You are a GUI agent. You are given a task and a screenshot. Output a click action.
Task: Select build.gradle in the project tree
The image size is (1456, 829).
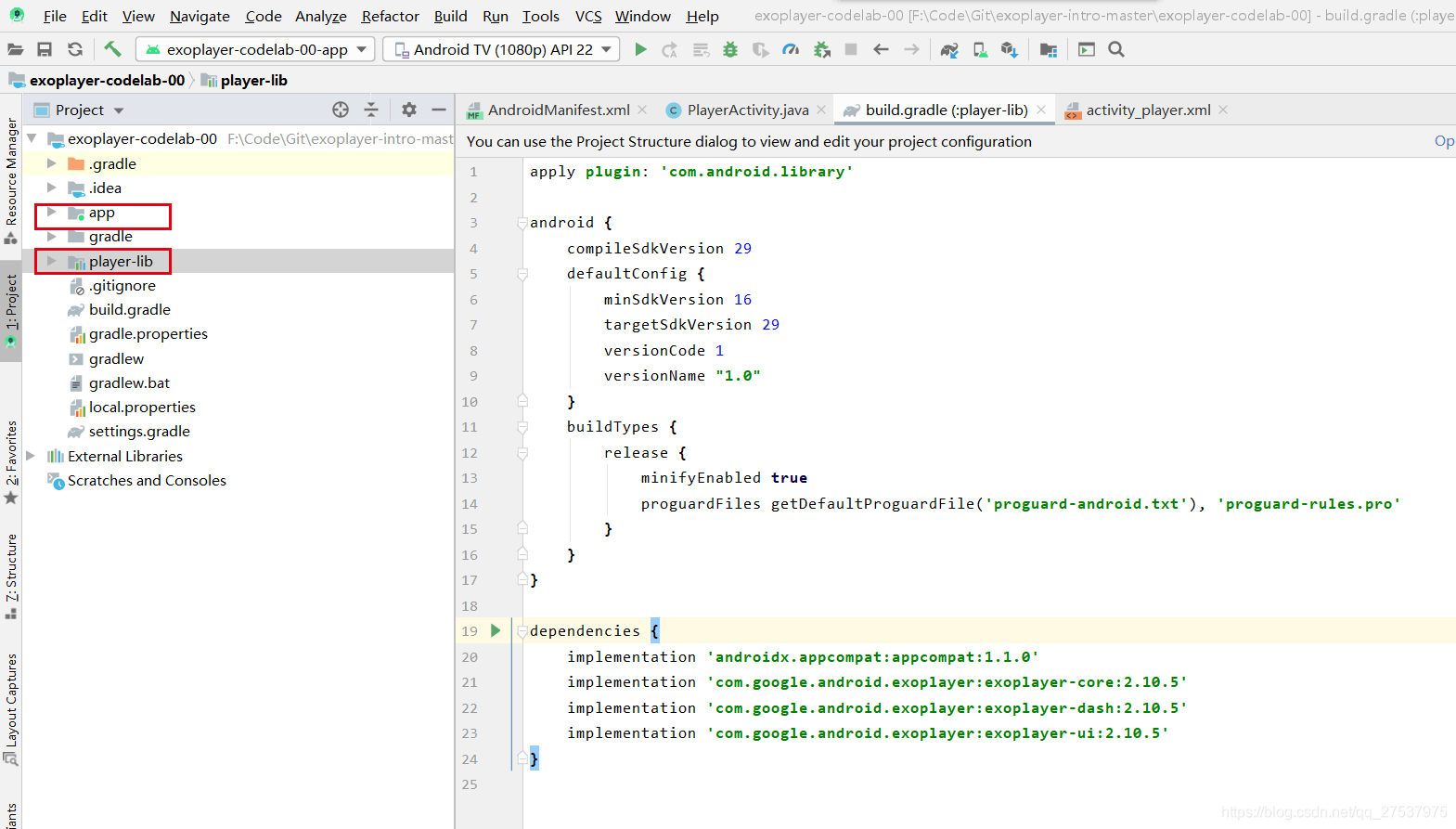pyautogui.click(x=130, y=309)
